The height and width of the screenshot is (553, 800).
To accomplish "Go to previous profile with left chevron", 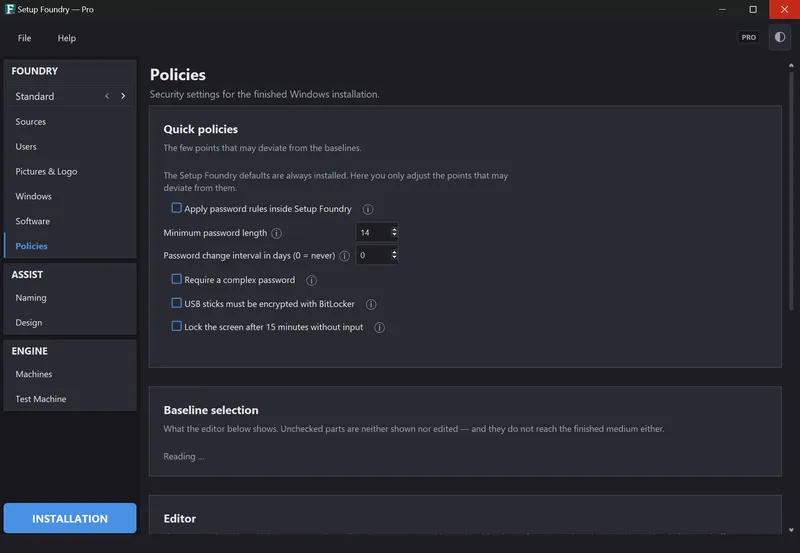I will (x=107, y=96).
